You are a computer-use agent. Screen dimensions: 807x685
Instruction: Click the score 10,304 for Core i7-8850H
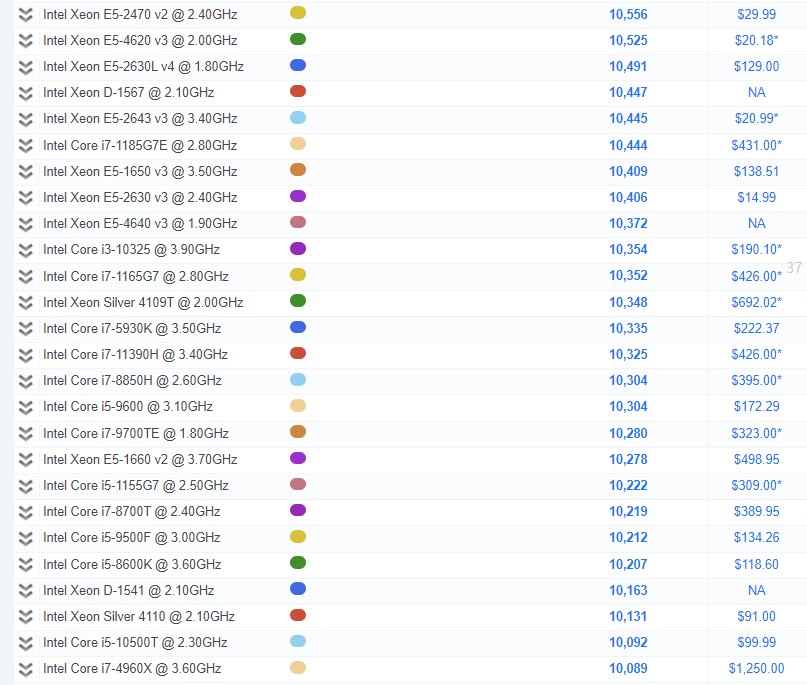(628, 381)
